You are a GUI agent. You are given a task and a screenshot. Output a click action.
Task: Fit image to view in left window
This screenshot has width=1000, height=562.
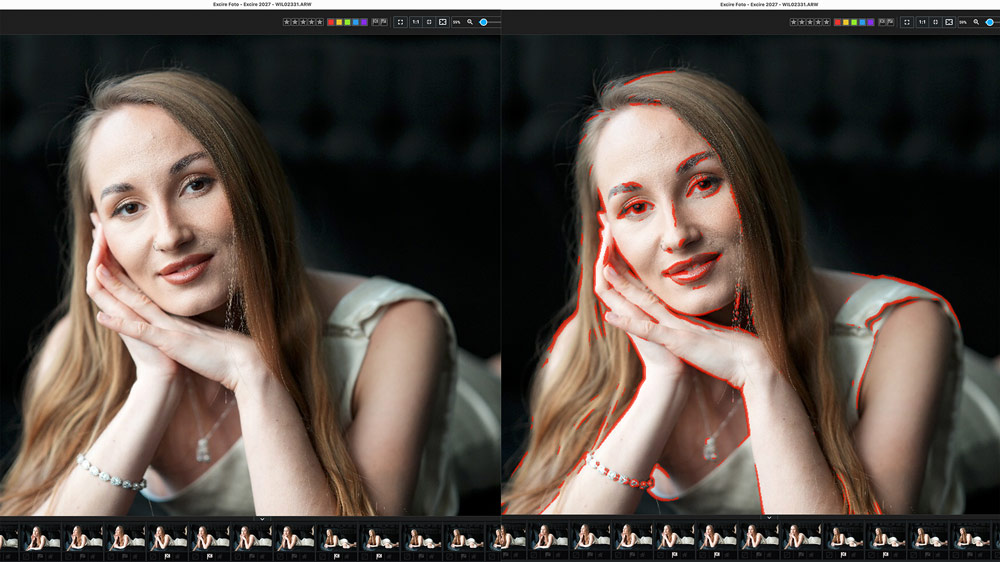[429, 22]
